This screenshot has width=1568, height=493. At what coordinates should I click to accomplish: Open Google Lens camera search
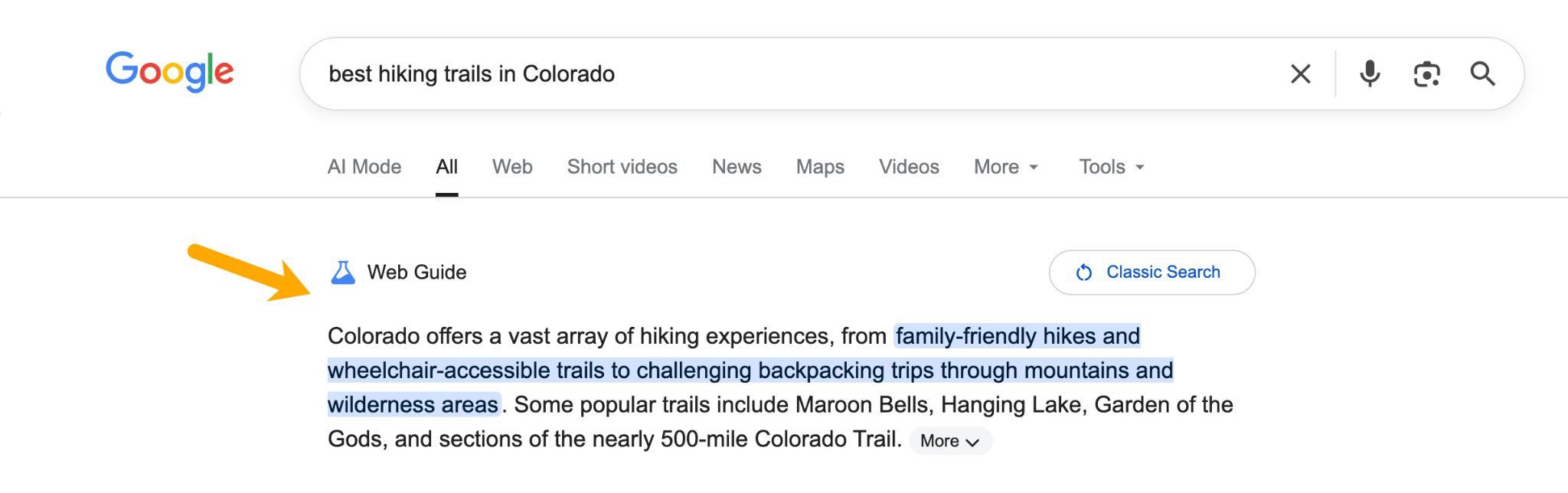(x=1426, y=73)
